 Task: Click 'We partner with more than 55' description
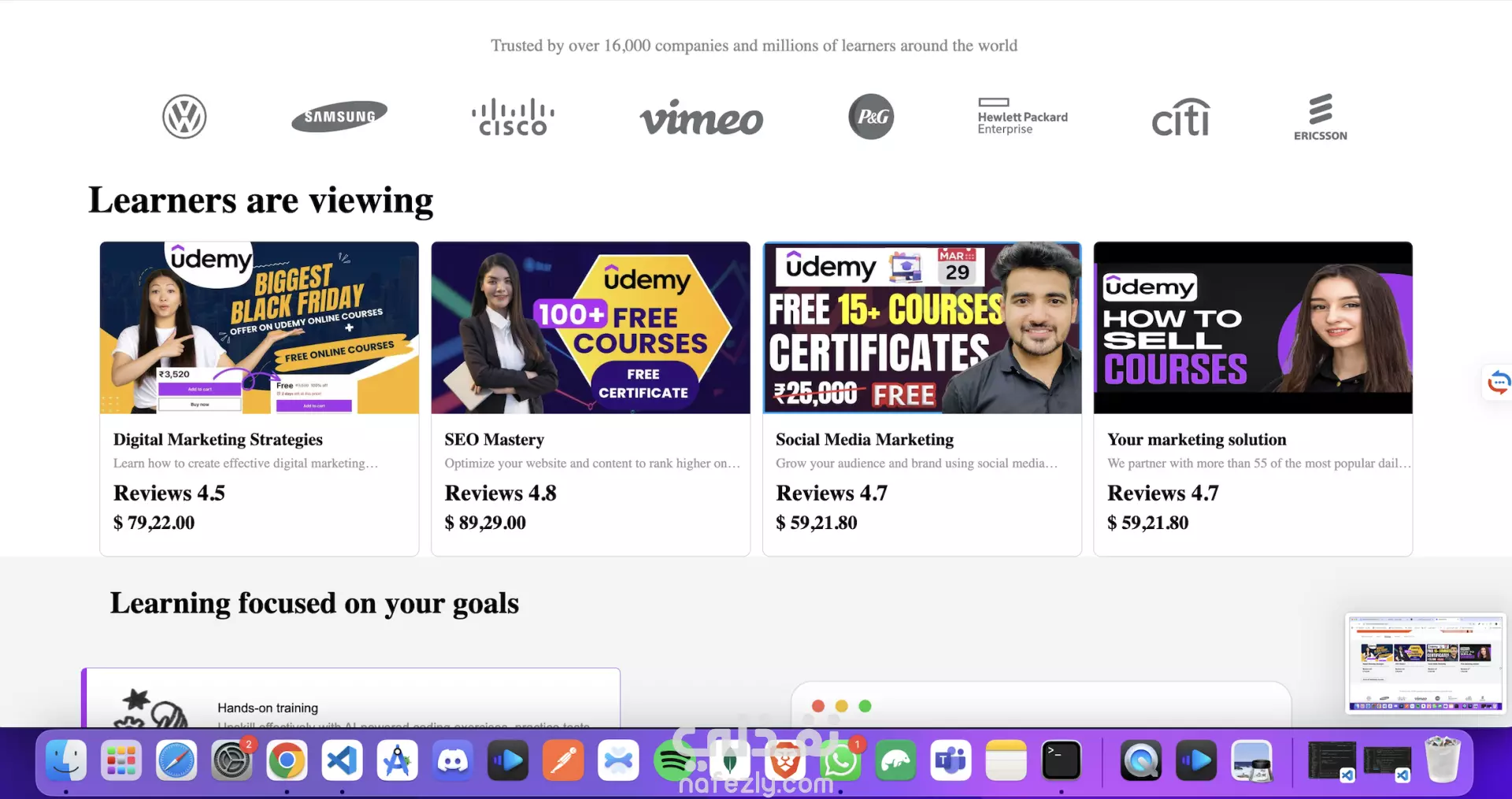1258,464
